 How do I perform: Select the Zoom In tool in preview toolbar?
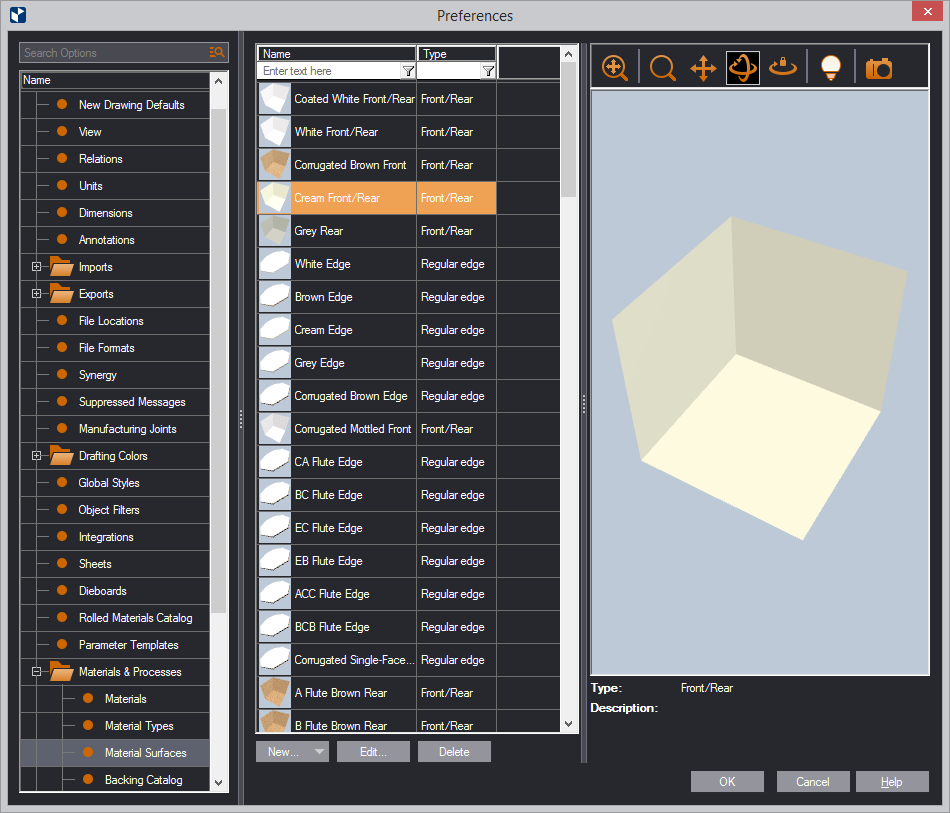[614, 67]
